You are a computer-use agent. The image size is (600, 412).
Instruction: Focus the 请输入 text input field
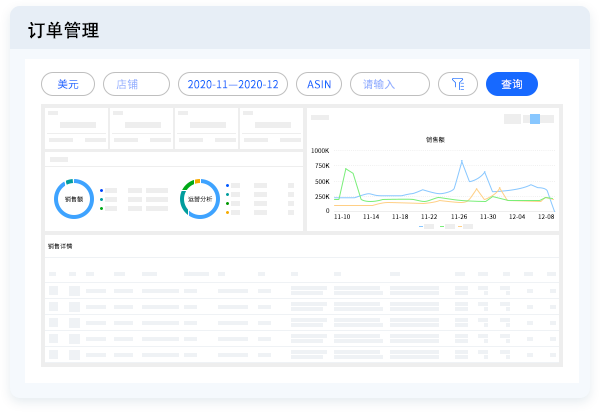tap(389, 85)
